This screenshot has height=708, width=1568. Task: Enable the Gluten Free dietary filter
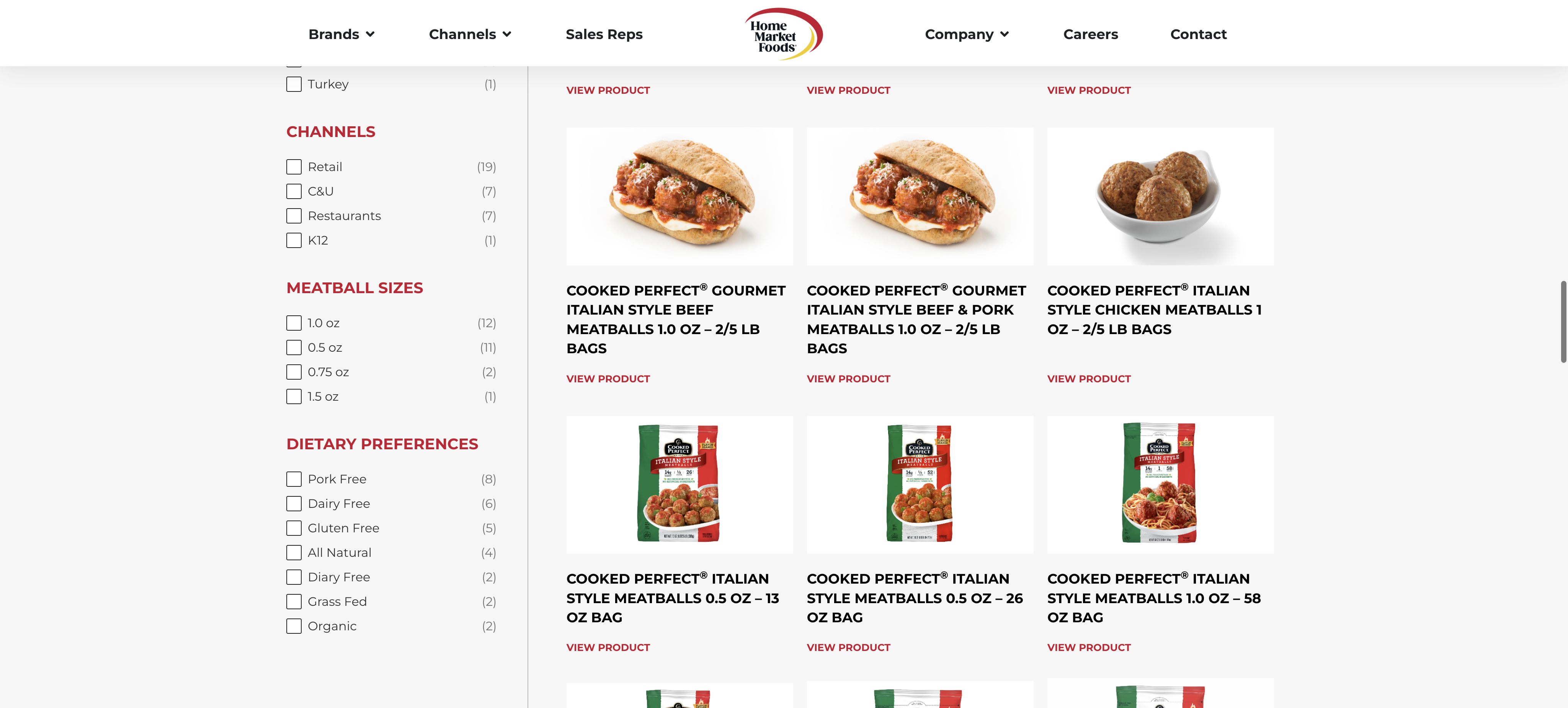(294, 528)
